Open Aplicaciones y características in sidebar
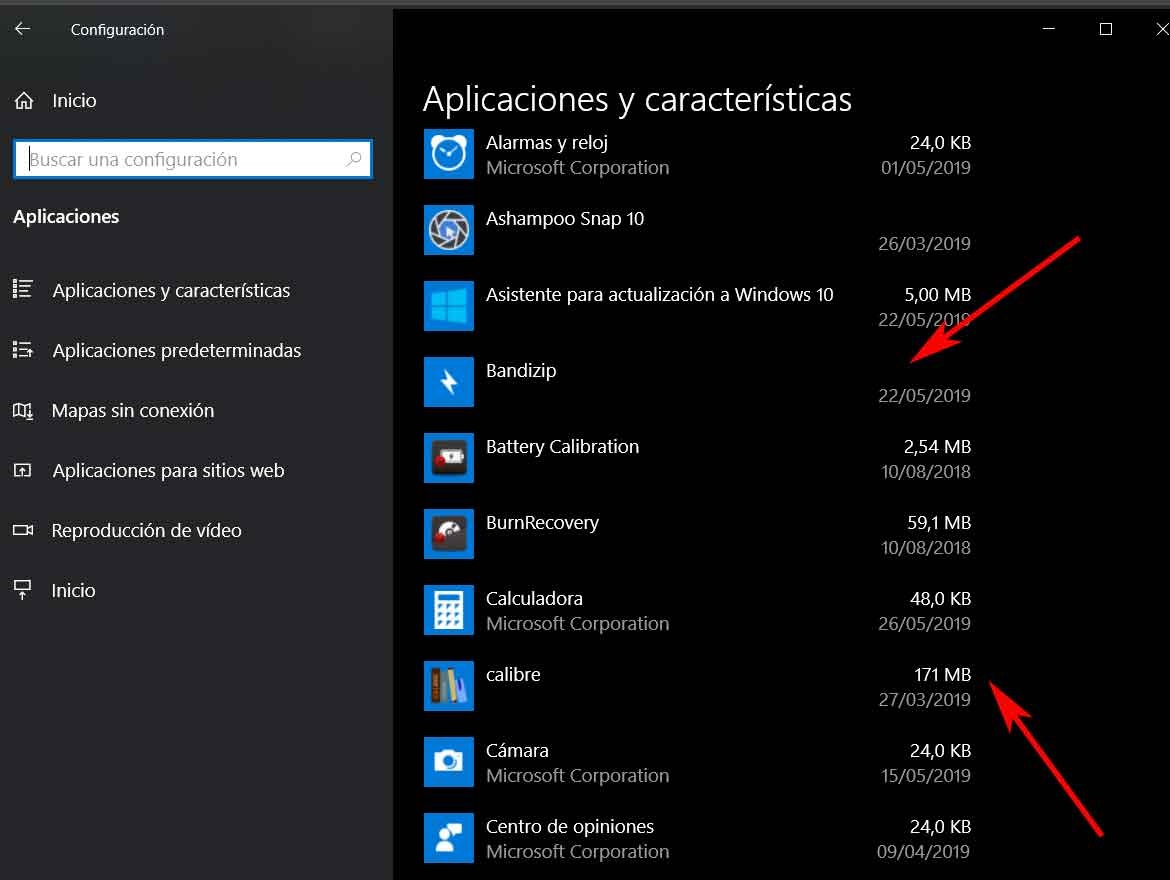 [x=171, y=290]
